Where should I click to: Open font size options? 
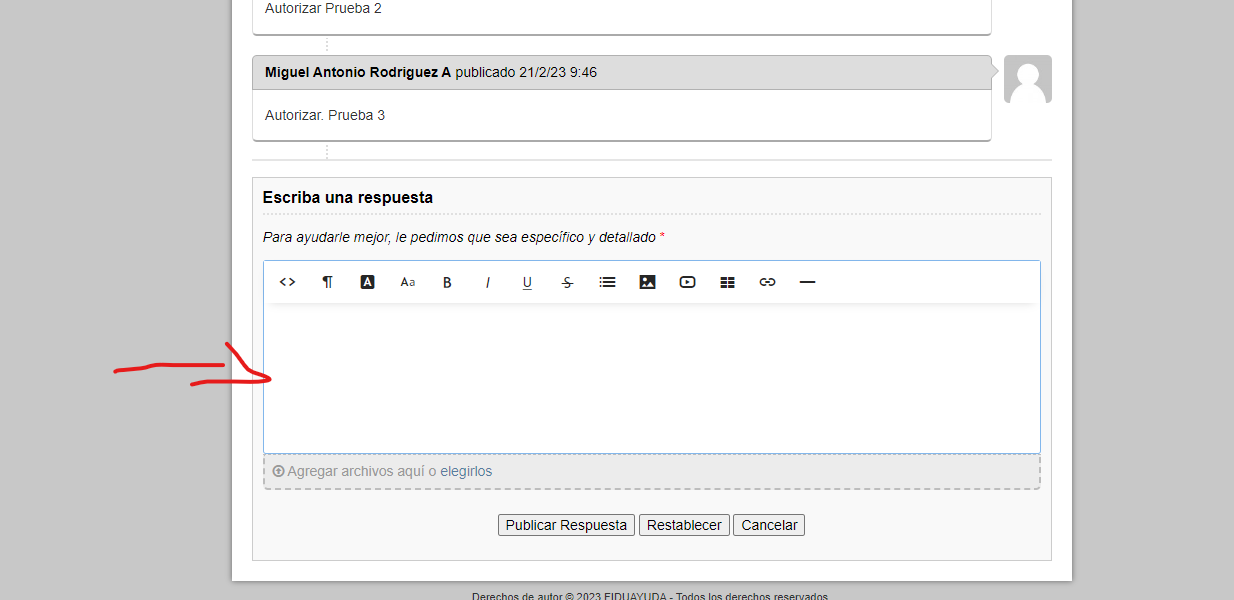[407, 282]
